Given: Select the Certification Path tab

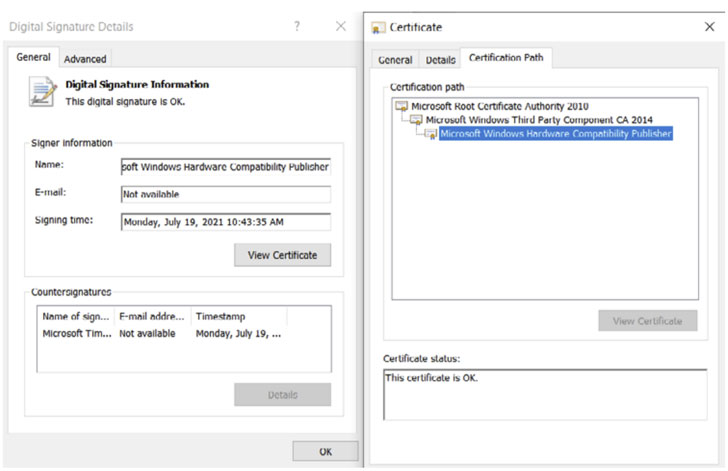Looking at the screenshot, I should tap(505, 58).
